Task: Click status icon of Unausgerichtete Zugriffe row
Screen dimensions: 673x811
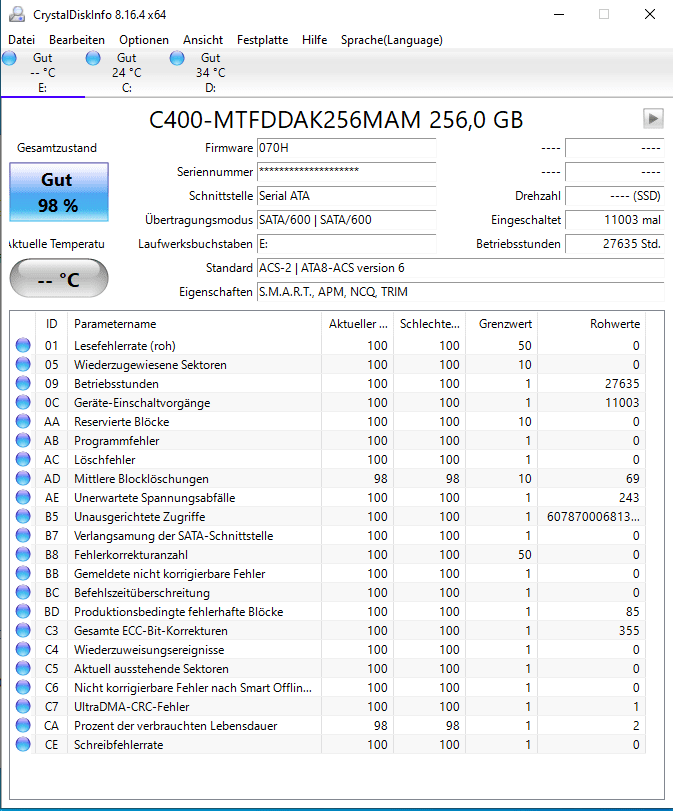Action: 23,516
